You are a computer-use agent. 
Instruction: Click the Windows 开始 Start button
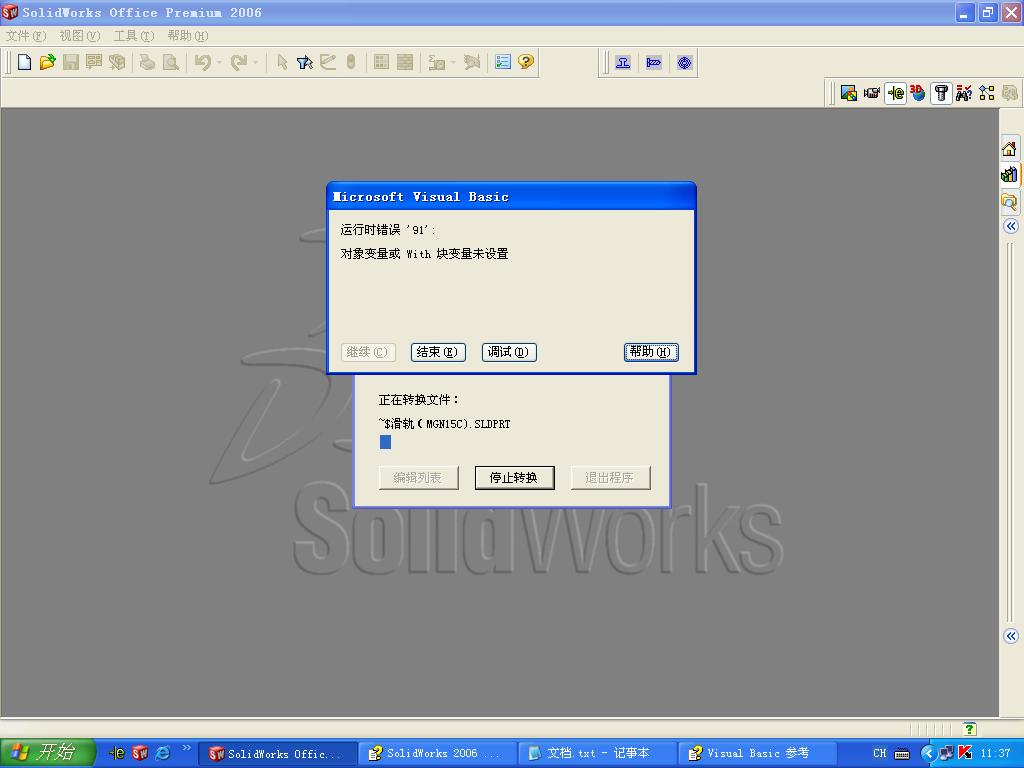coord(48,753)
